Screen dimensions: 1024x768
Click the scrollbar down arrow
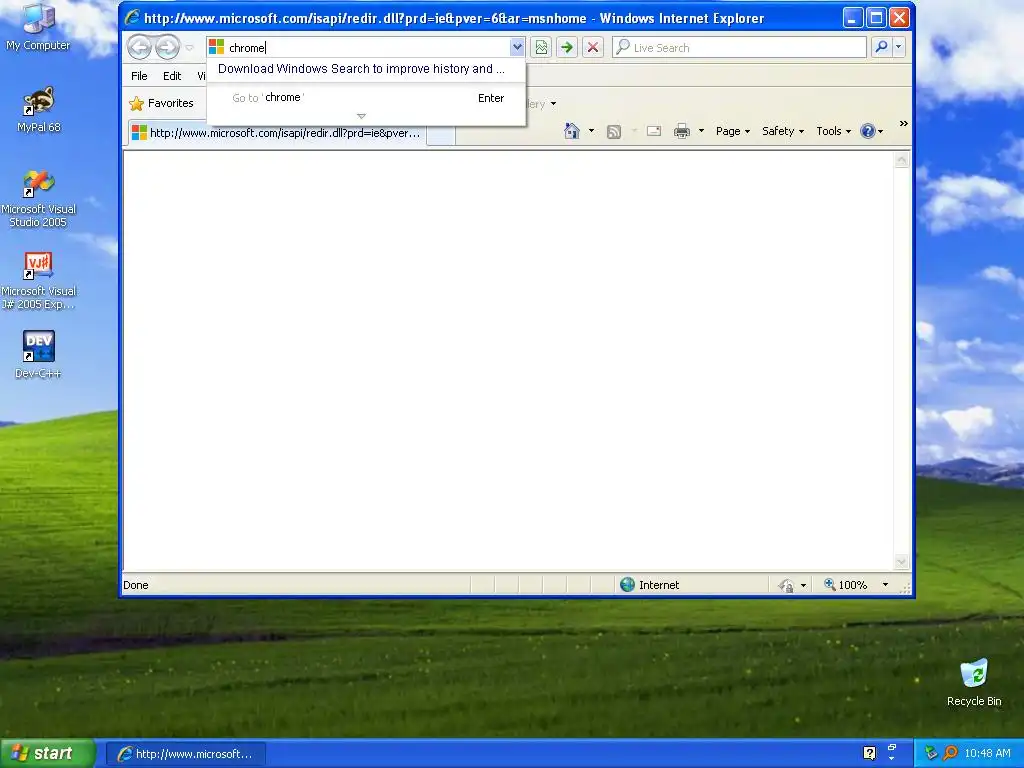click(901, 562)
